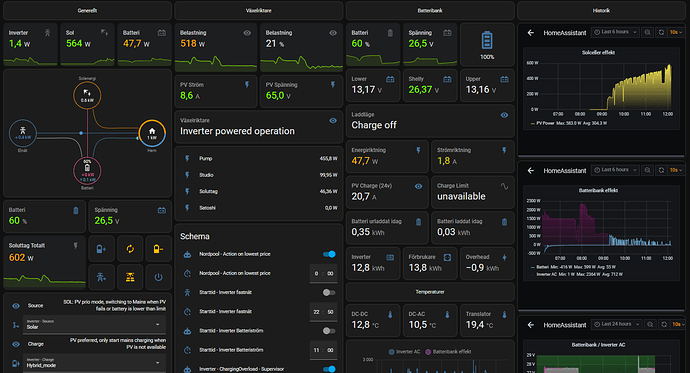Click the eye icon beside Charge
Screen dimensions: 690x373
click(x=16, y=344)
